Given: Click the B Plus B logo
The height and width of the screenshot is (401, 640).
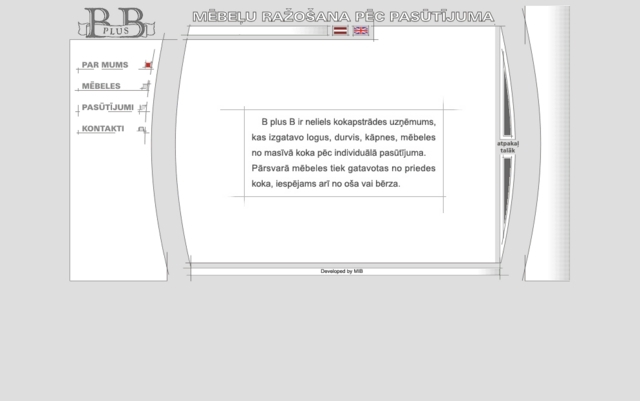Looking at the screenshot, I should coord(118,22).
